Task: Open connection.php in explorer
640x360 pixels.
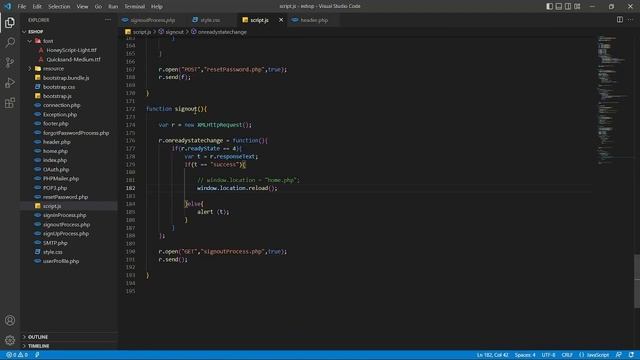Action: coord(61,105)
